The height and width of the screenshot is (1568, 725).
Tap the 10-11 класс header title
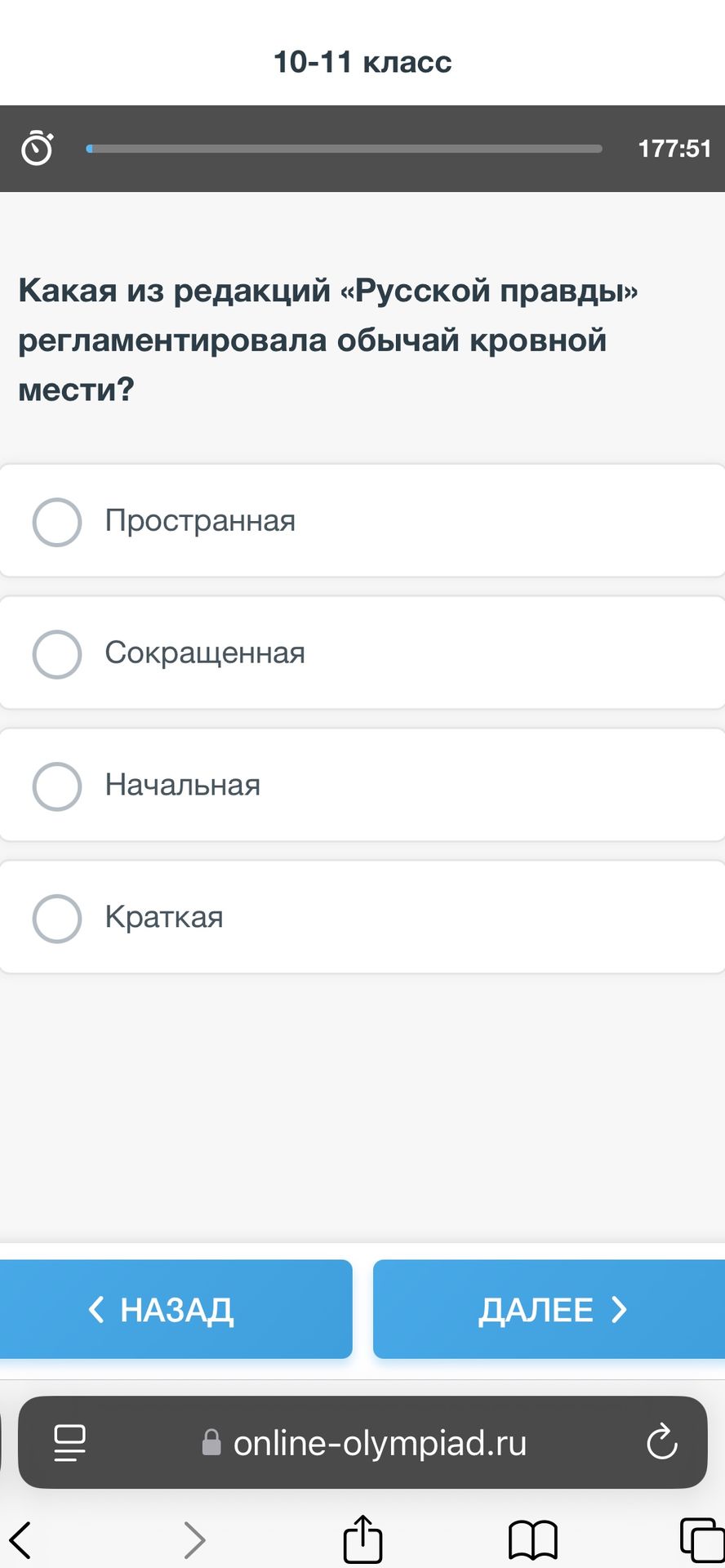point(362,62)
